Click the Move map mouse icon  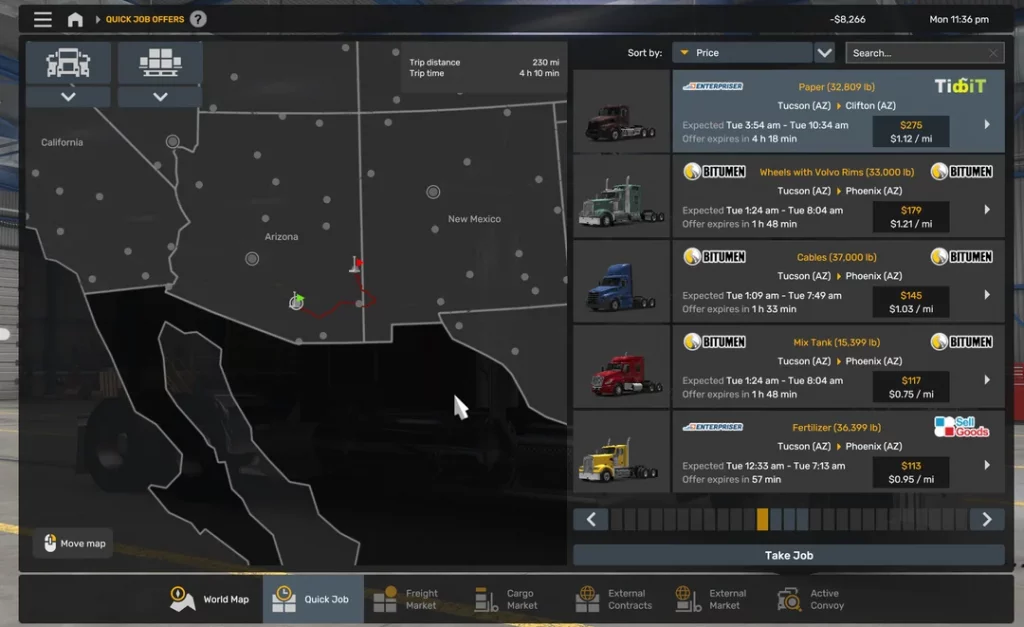point(48,543)
